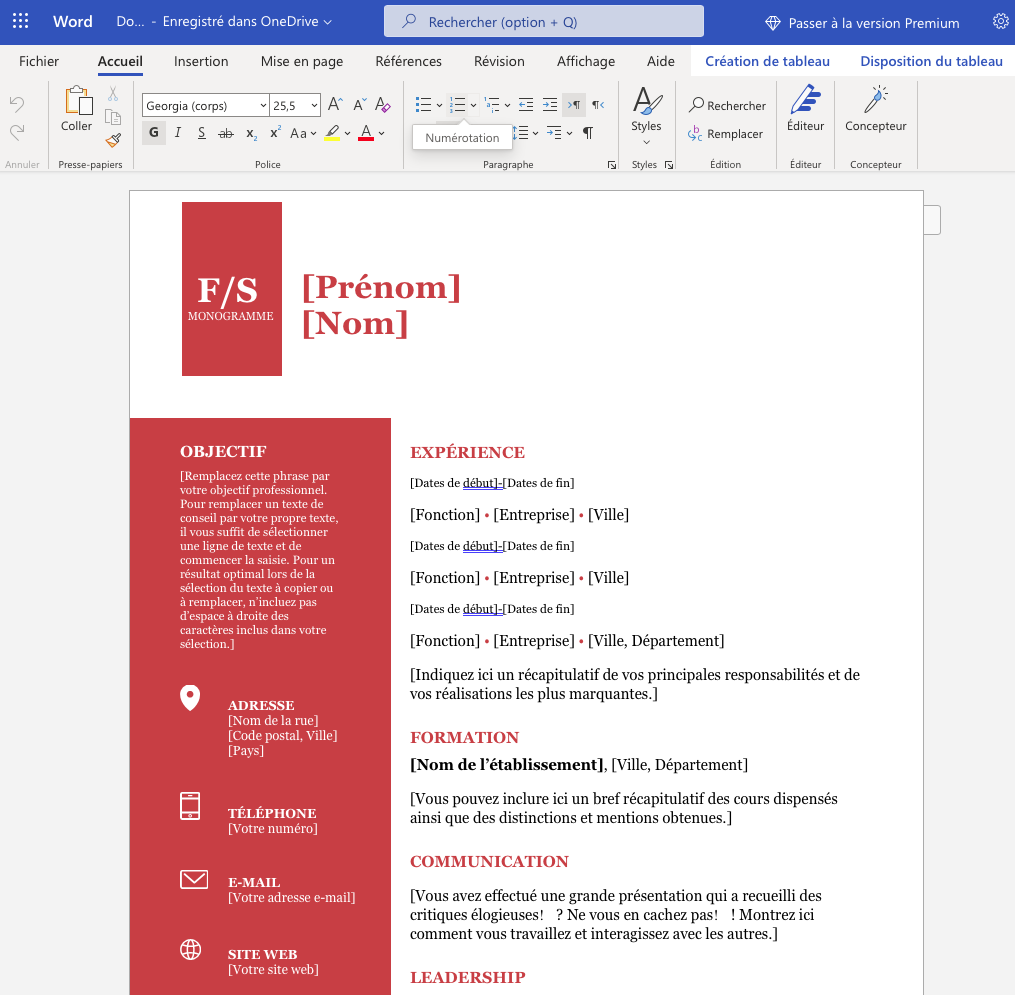This screenshot has width=1015, height=995.
Task: Toggle bold with the G button
Action: click(153, 133)
